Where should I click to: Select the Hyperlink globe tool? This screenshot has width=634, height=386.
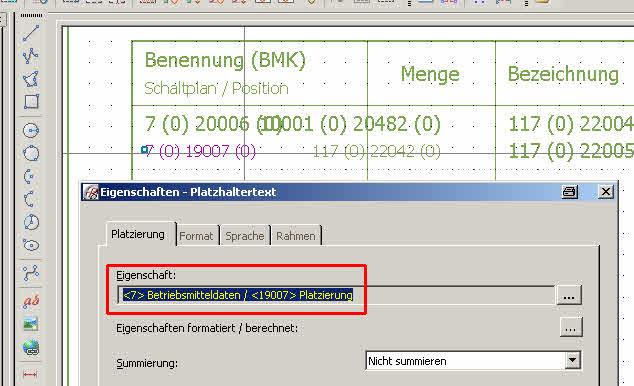[x=31, y=347]
